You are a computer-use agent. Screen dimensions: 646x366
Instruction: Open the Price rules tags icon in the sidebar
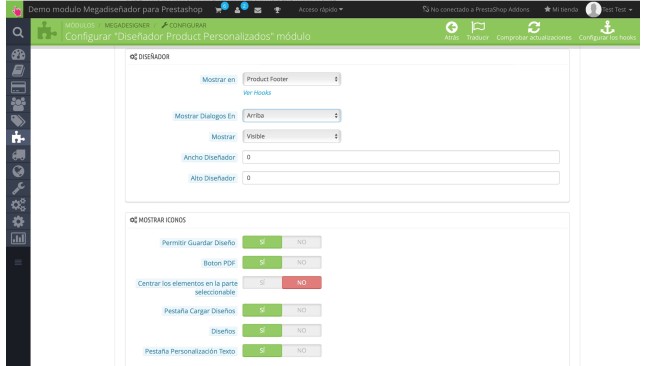(x=18, y=121)
